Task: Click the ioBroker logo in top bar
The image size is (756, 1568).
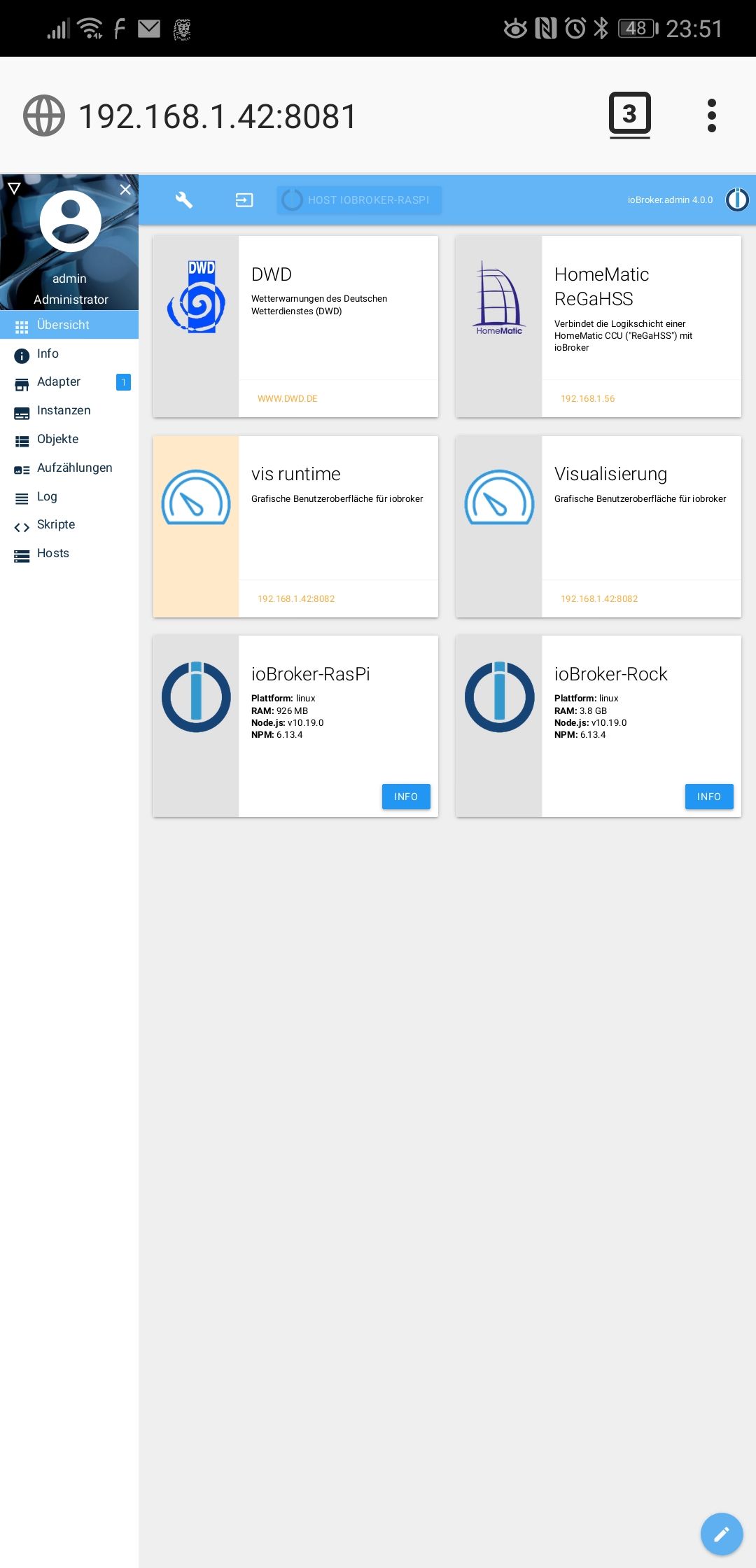Action: (737, 200)
